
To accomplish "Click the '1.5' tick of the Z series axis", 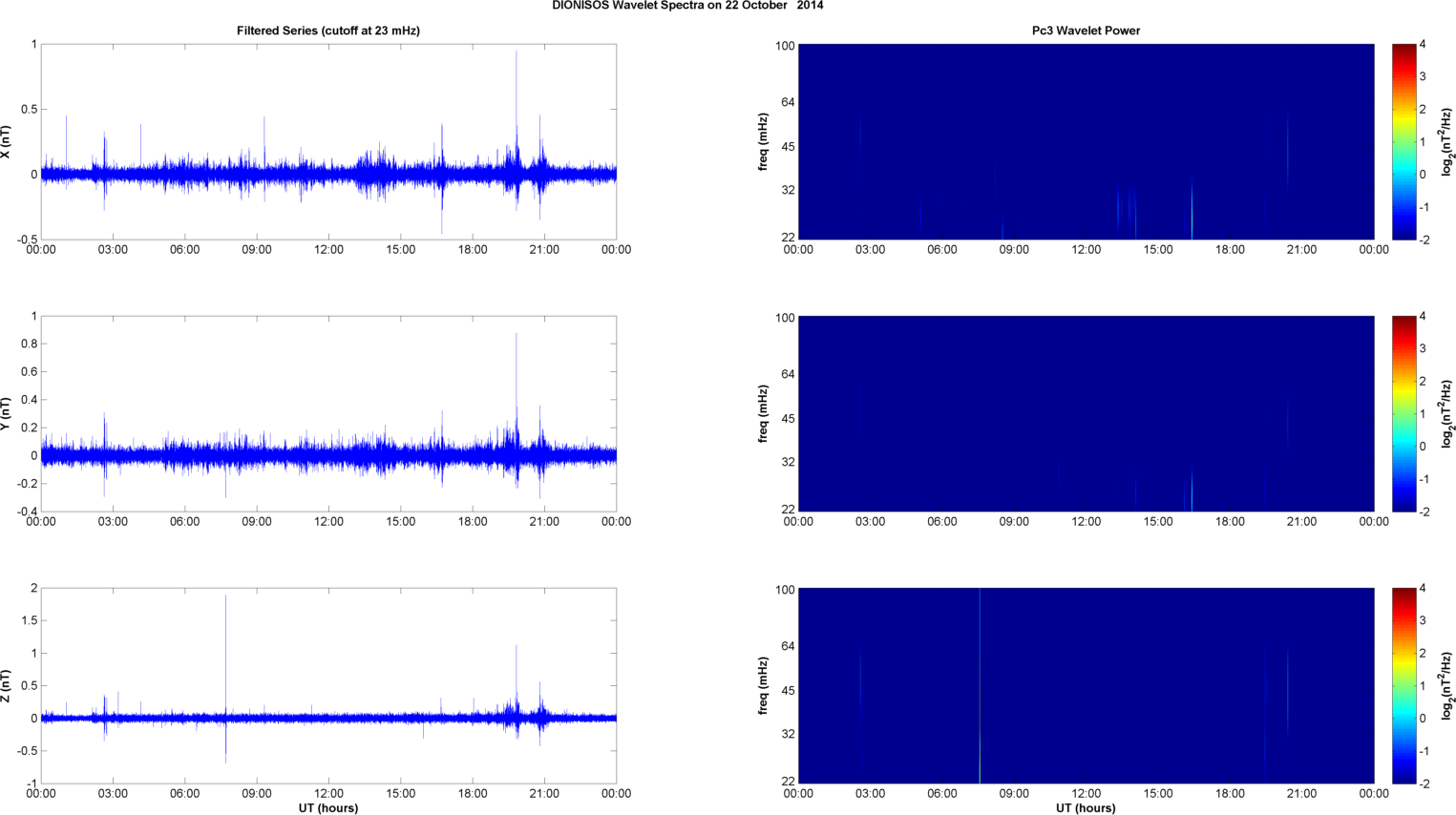I will 29,620.
